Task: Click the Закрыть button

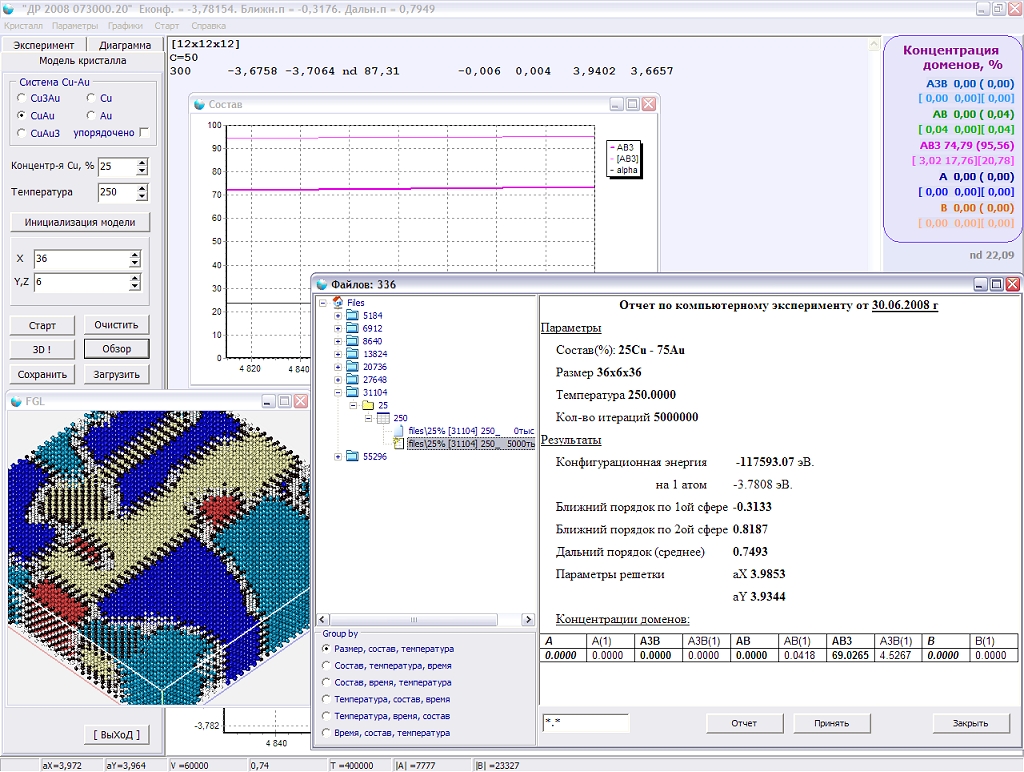Action: coord(971,723)
